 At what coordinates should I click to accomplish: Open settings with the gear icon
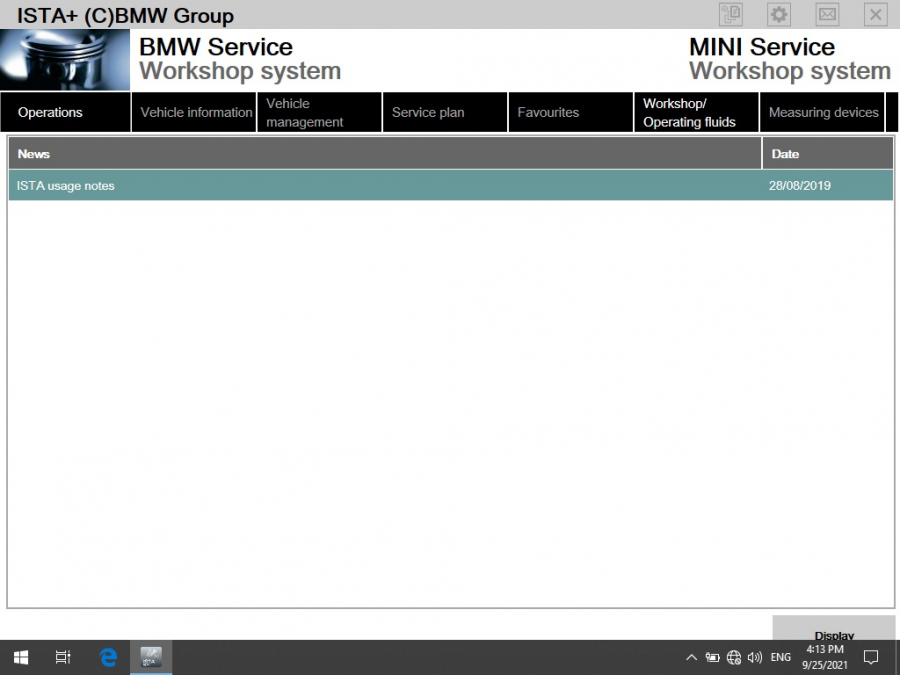pyautogui.click(x=778, y=14)
